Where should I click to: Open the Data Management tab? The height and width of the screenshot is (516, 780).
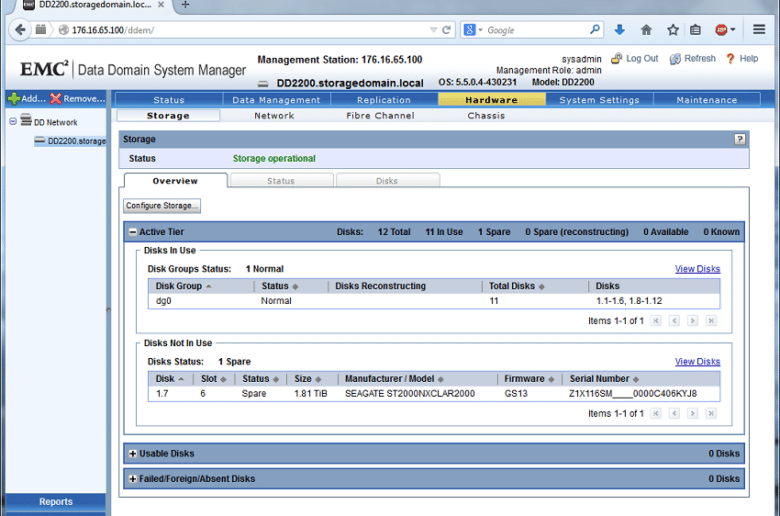(x=277, y=100)
